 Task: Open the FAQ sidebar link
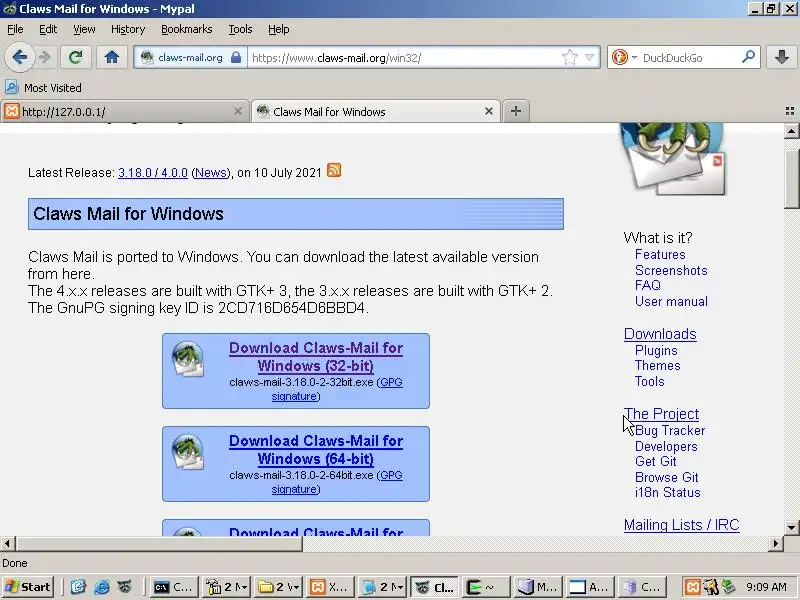[x=648, y=285]
